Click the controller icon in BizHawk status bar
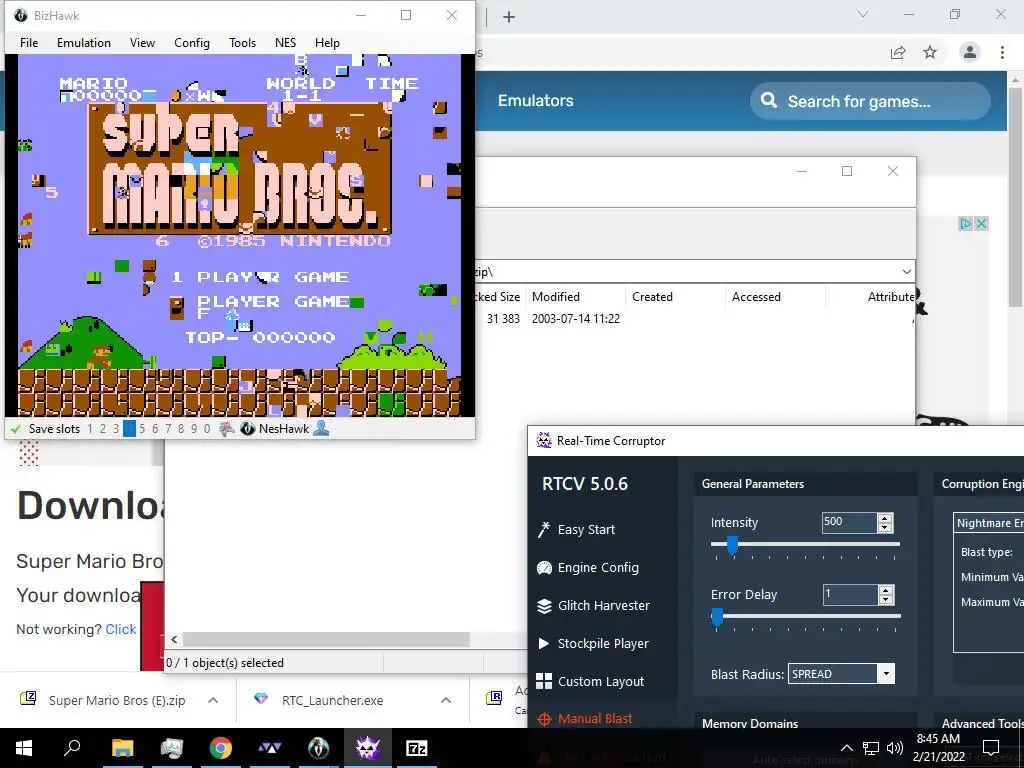Image resolution: width=1024 pixels, height=768 pixels. coord(226,428)
